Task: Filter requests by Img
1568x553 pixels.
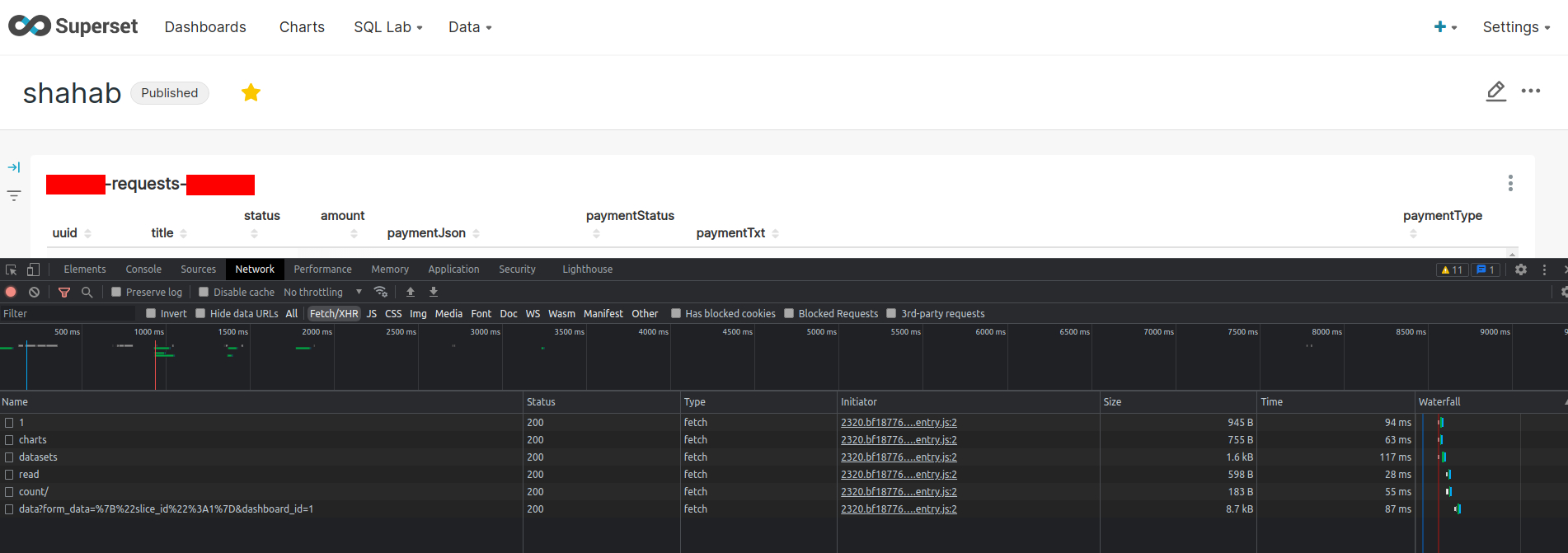Action: click(418, 313)
